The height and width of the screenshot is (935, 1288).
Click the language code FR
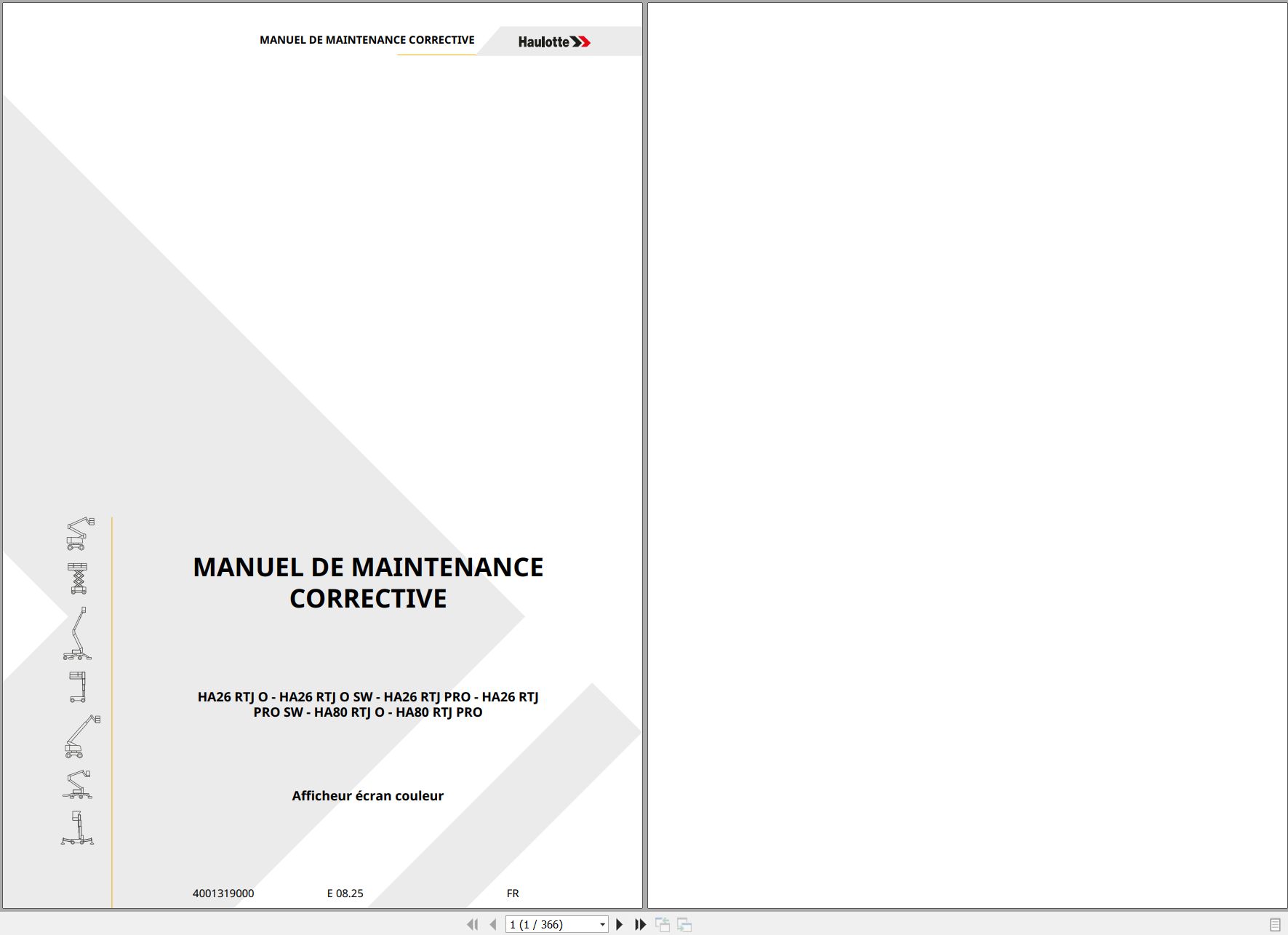pyautogui.click(x=513, y=894)
